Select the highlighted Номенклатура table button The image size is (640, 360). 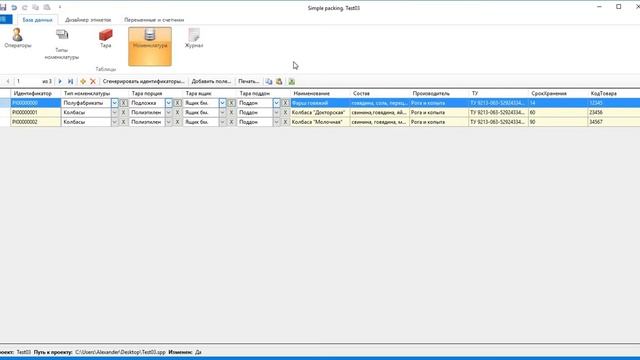tap(150, 46)
